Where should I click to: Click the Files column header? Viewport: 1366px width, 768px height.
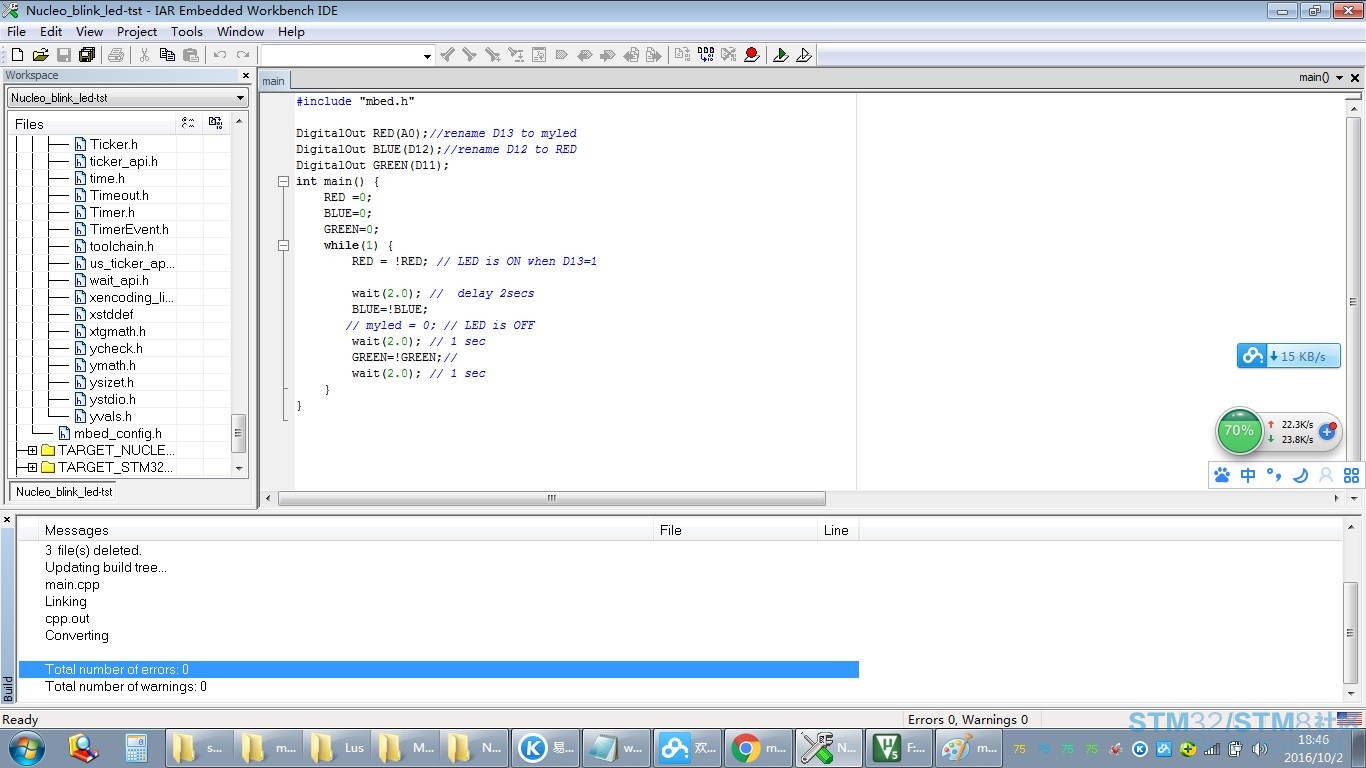pos(90,124)
